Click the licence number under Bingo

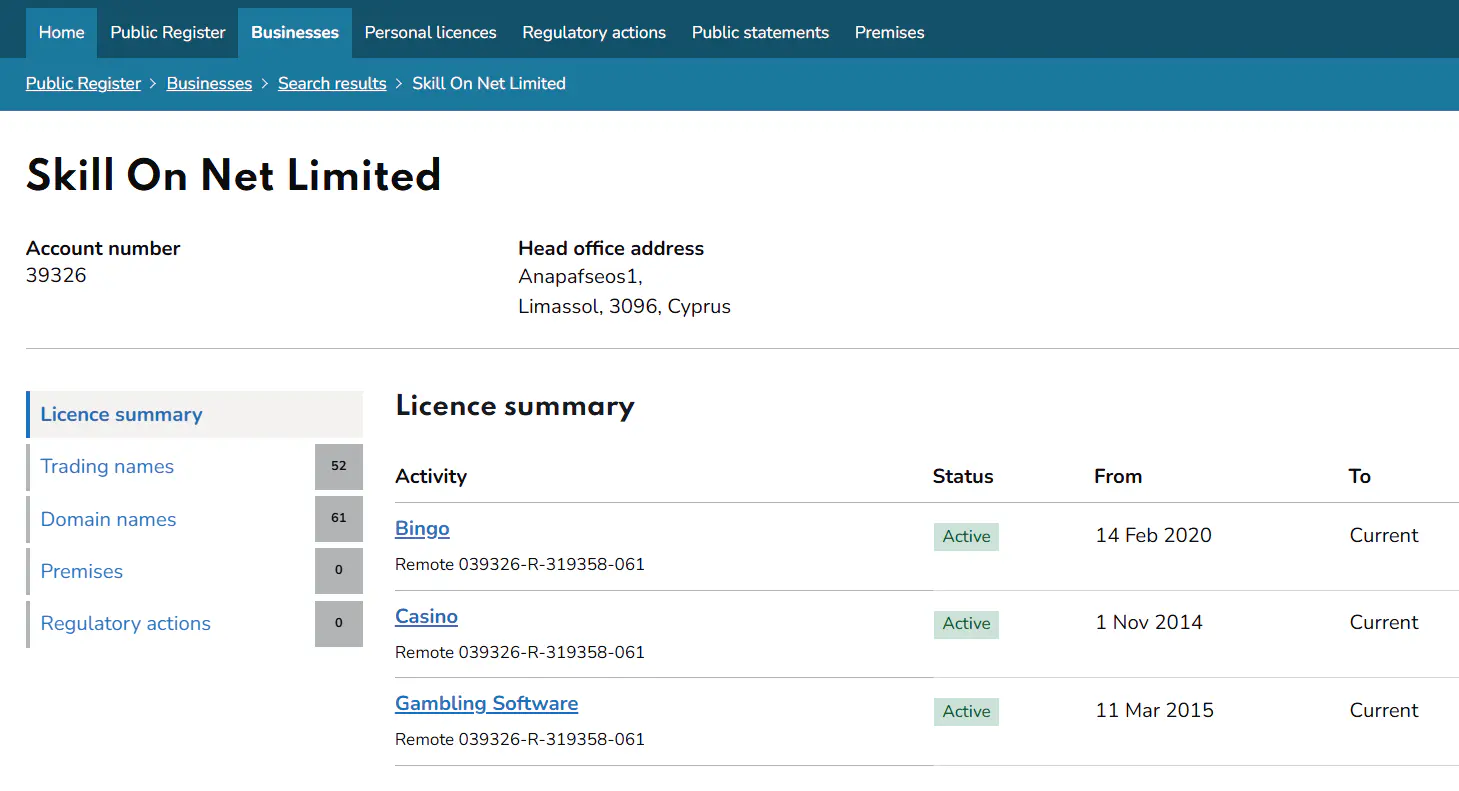tap(520, 564)
